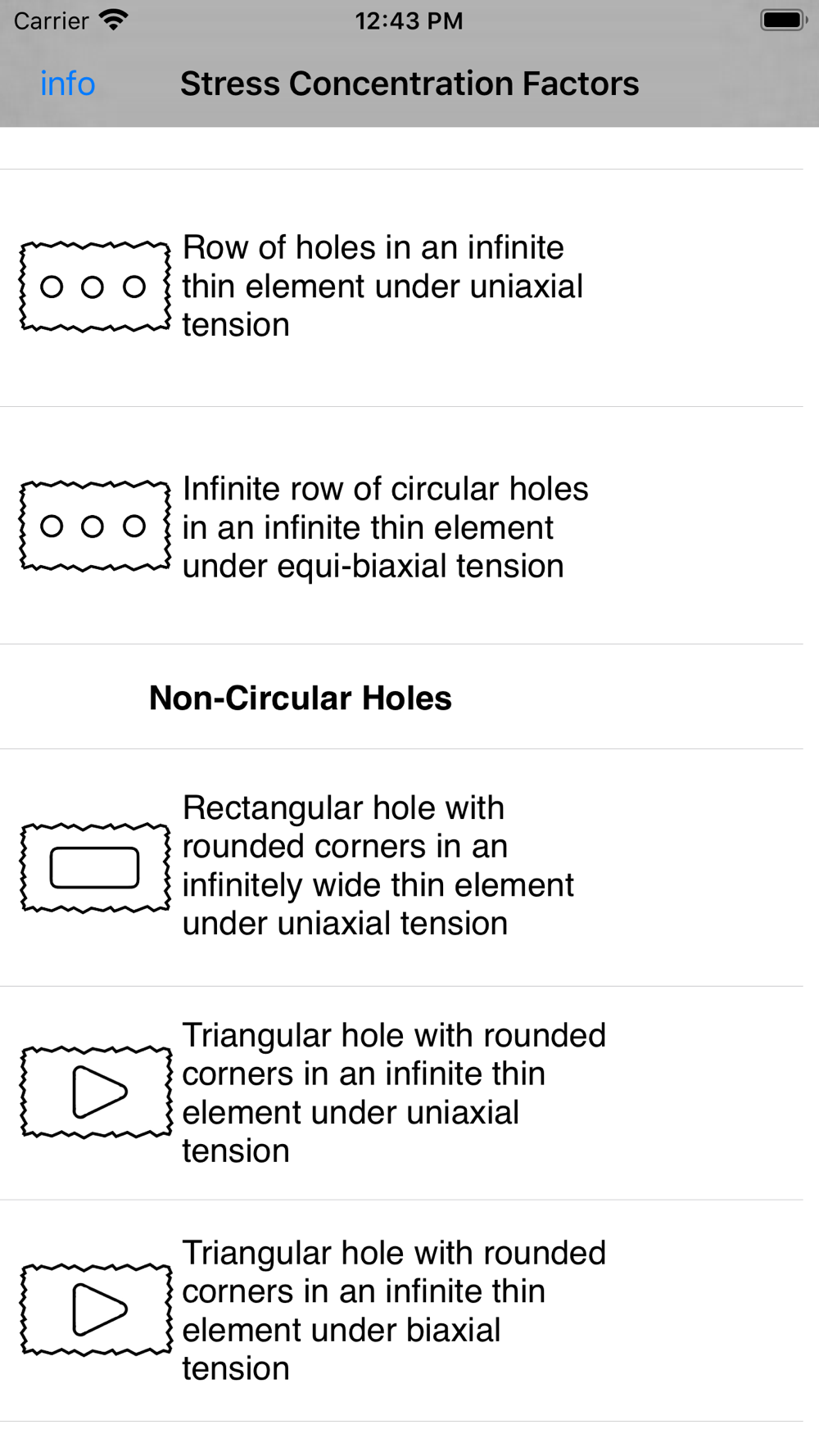
Task: Open "Infinite row of circular holes" entry text
Action: click(385, 527)
